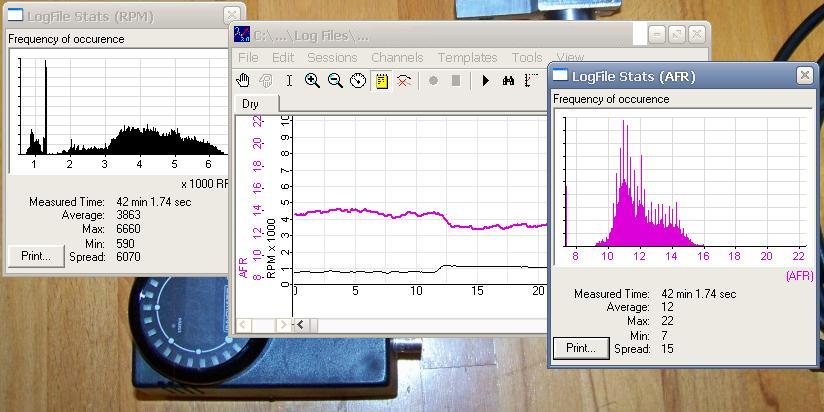Open the Sessions menu
The height and width of the screenshot is (412, 824).
pos(332,58)
